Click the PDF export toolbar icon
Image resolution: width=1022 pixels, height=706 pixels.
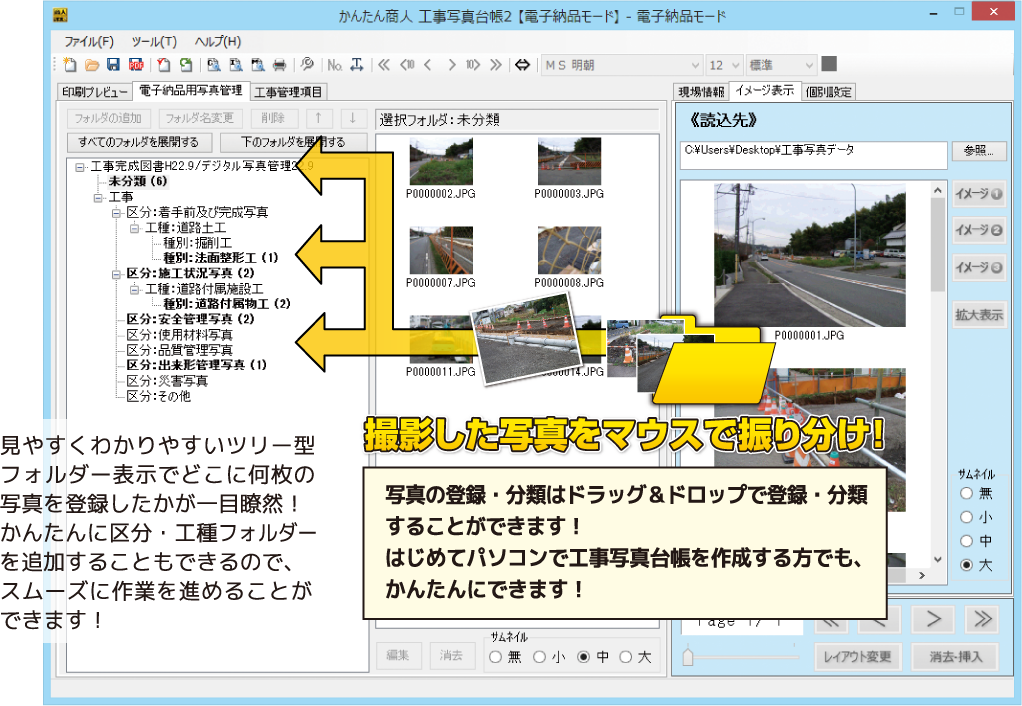(x=136, y=65)
